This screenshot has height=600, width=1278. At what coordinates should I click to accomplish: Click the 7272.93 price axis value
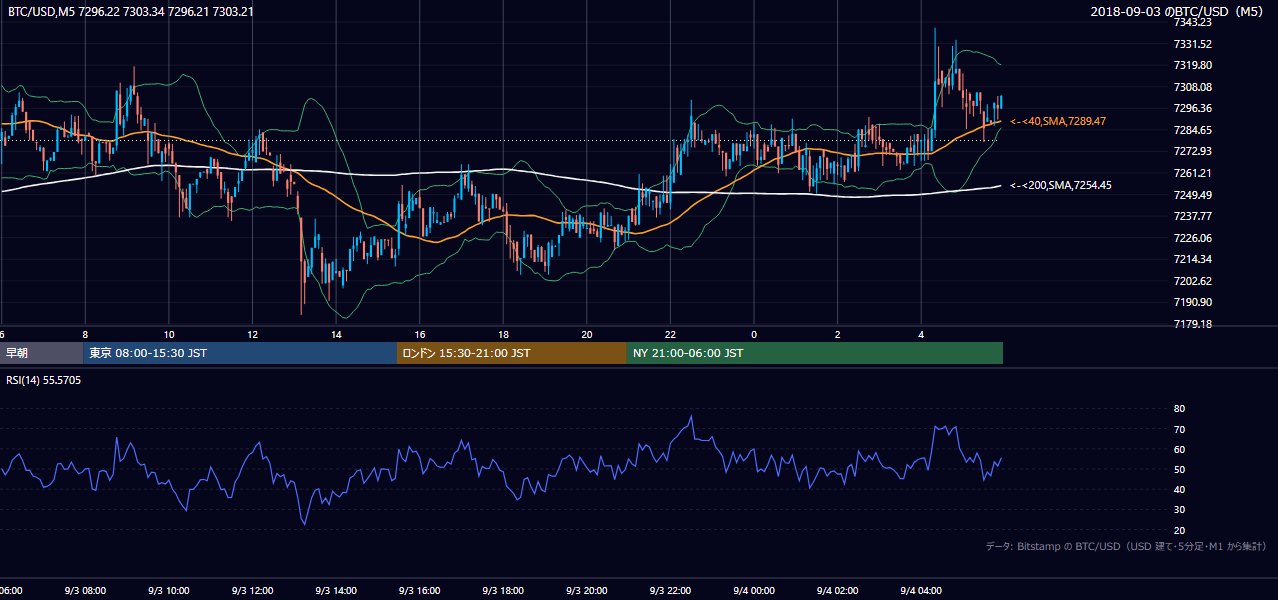click(x=1192, y=151)
